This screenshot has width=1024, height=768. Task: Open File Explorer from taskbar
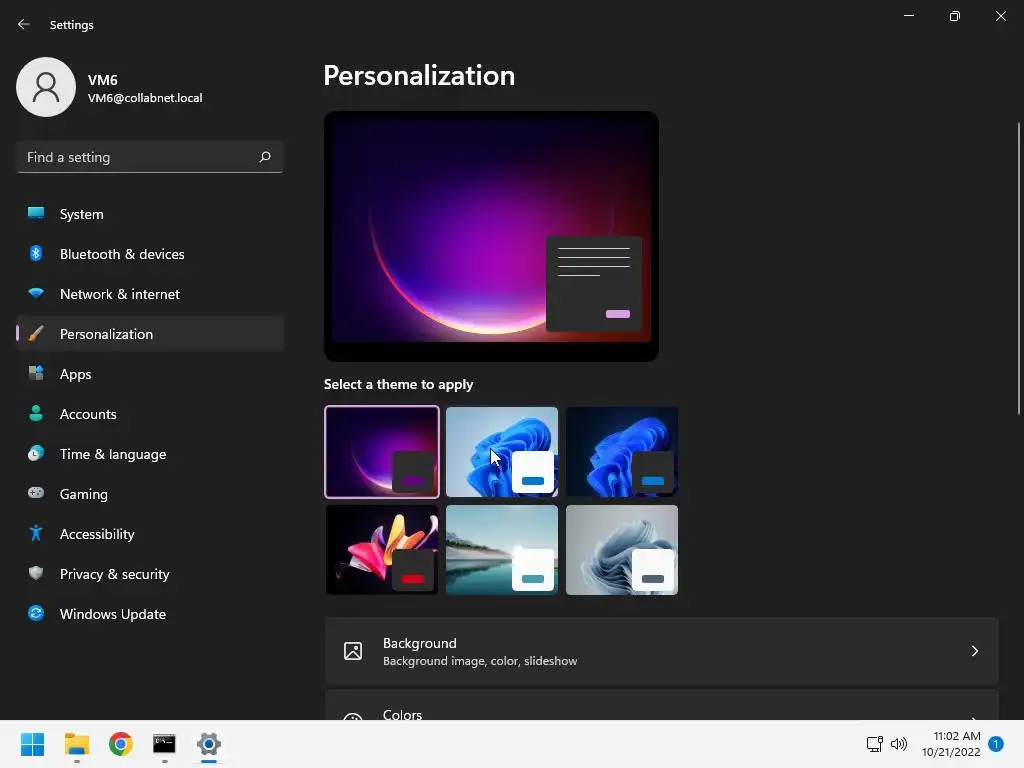tap(76, 744)
